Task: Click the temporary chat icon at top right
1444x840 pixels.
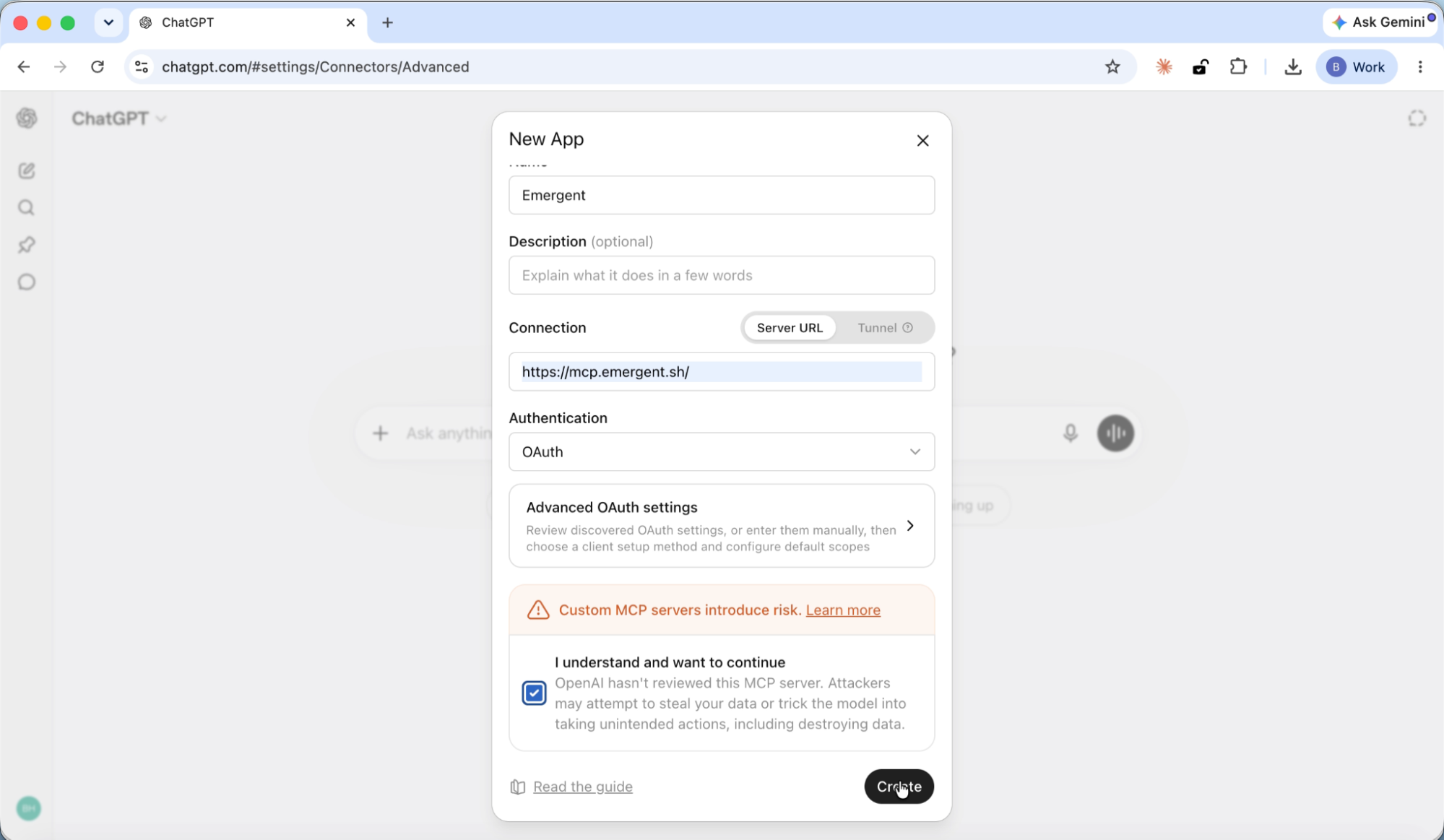Action: pos(1417,118)
